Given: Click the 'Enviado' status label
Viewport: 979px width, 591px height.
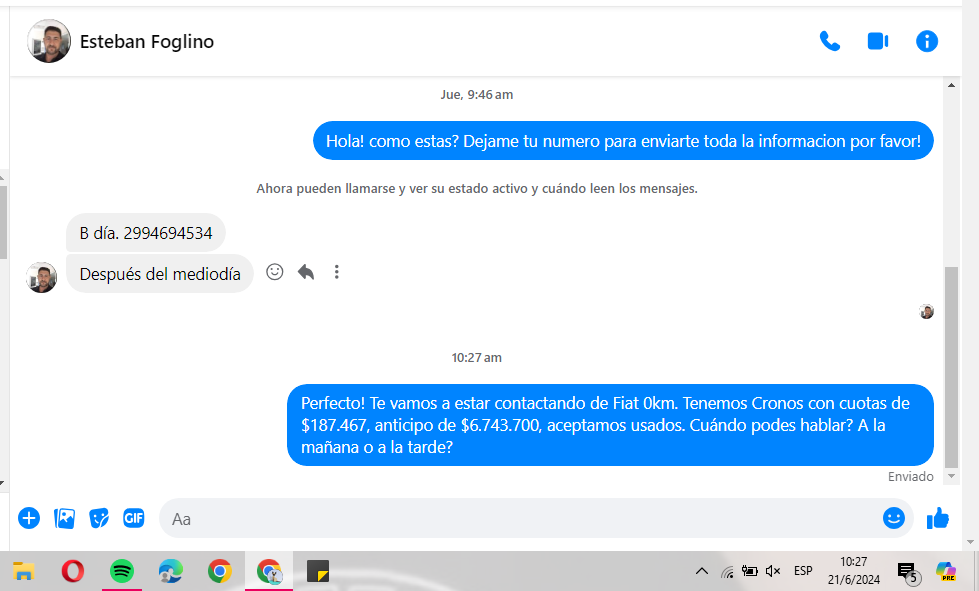Looking at the screenshot, I should pos(910,476).
